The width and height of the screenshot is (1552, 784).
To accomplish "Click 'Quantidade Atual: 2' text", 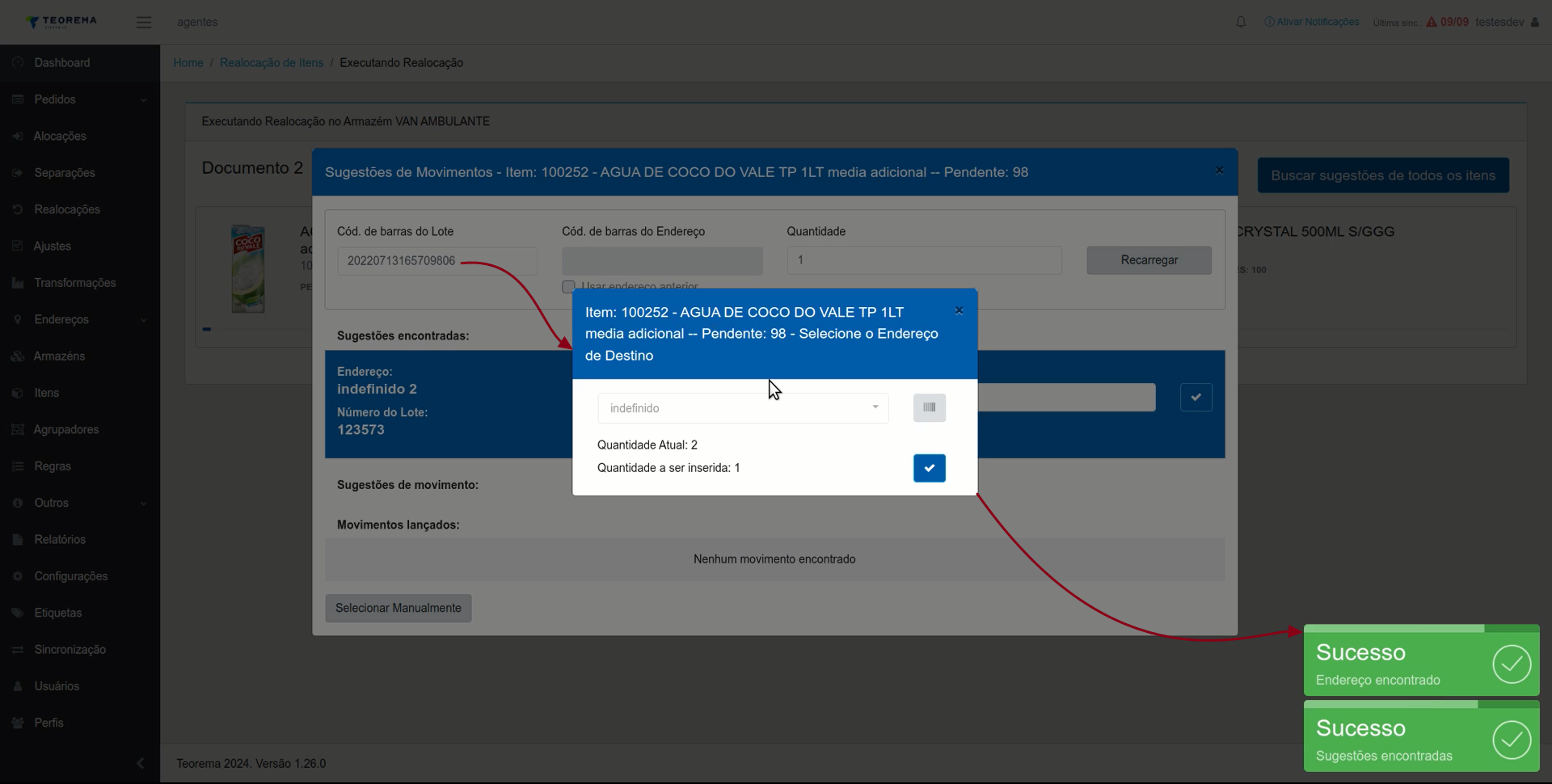I will (x=647, y=445).
